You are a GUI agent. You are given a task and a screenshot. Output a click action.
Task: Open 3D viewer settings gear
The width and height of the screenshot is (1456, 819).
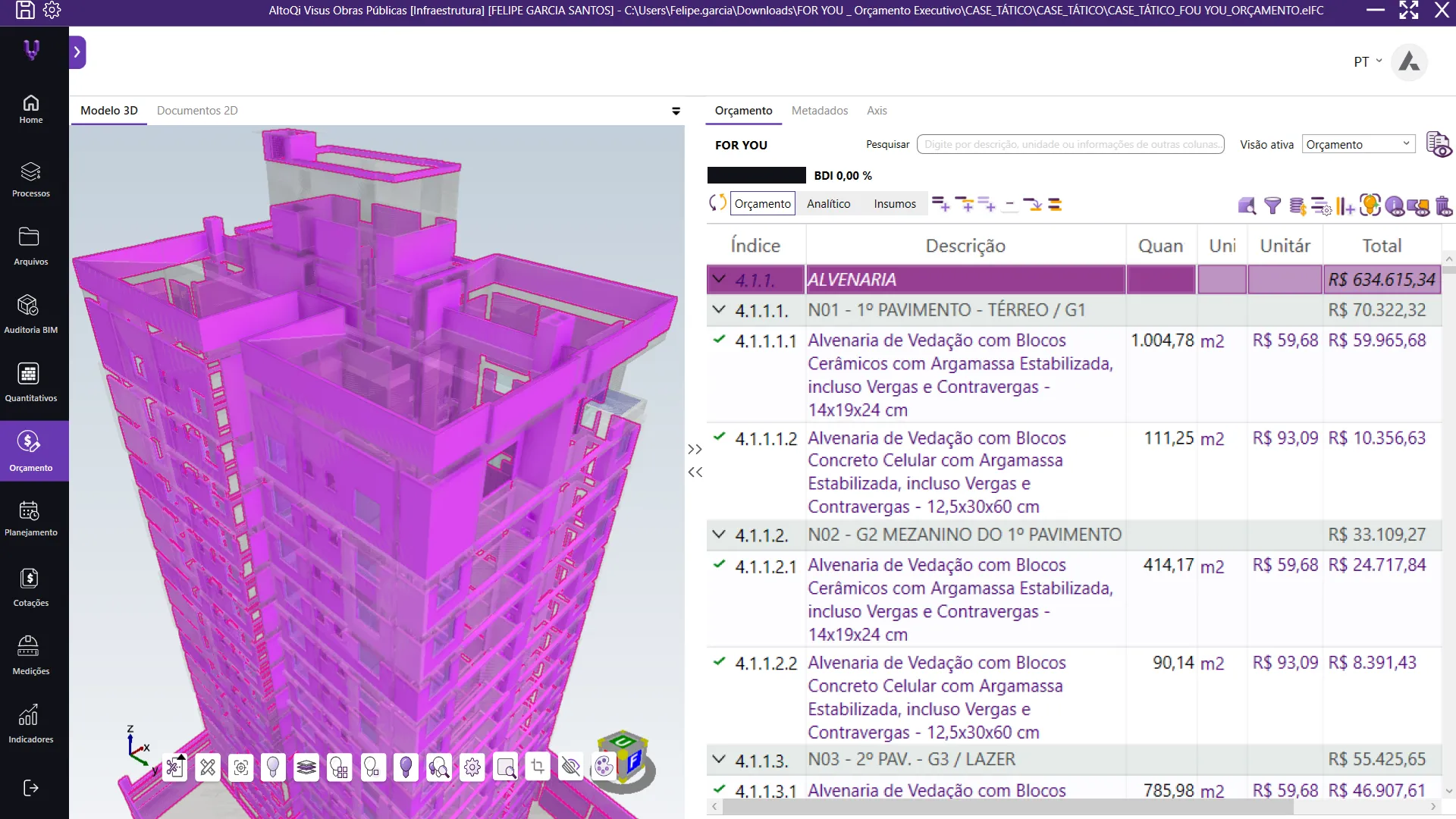pyautogui.click(x=472, y=768)
